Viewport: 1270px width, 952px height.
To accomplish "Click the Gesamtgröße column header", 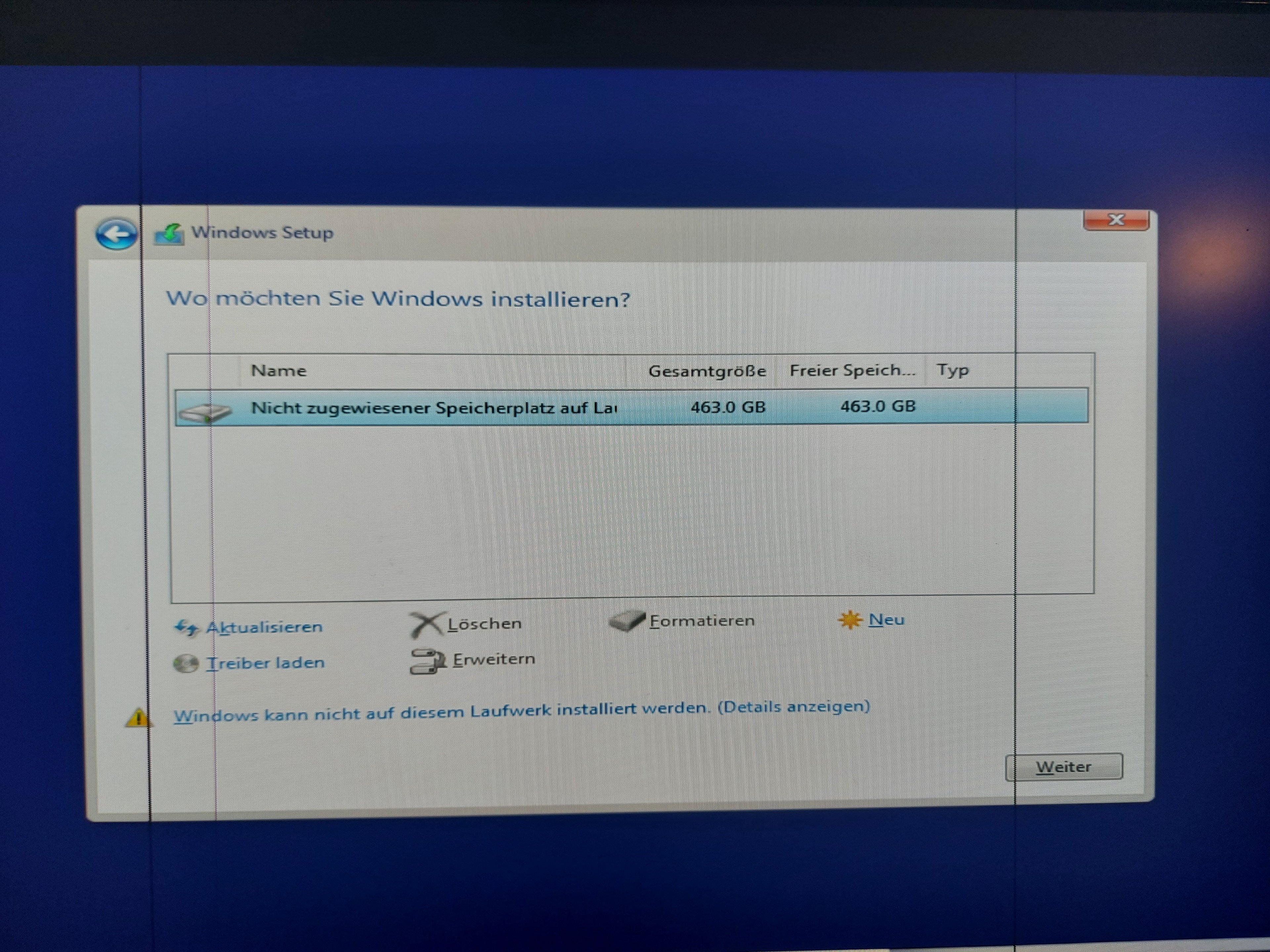I will 707,371.
